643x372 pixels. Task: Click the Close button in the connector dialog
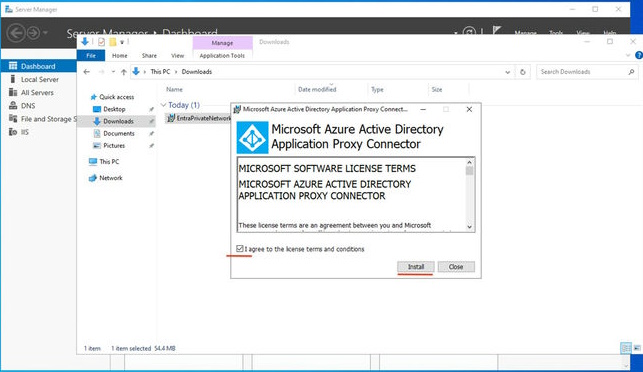(x=456, y=267)
